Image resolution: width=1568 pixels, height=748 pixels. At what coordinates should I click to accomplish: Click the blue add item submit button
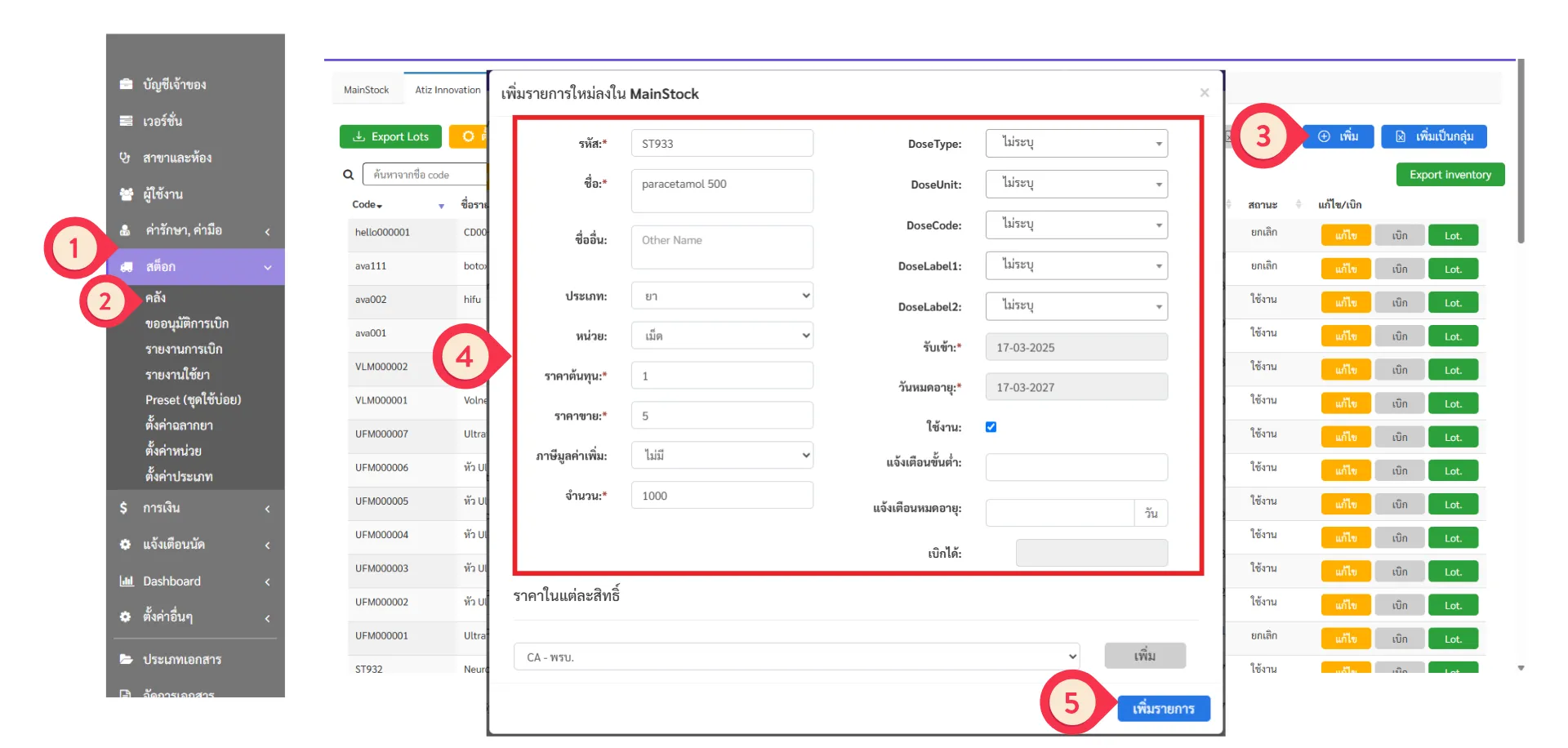(1163, 709)
